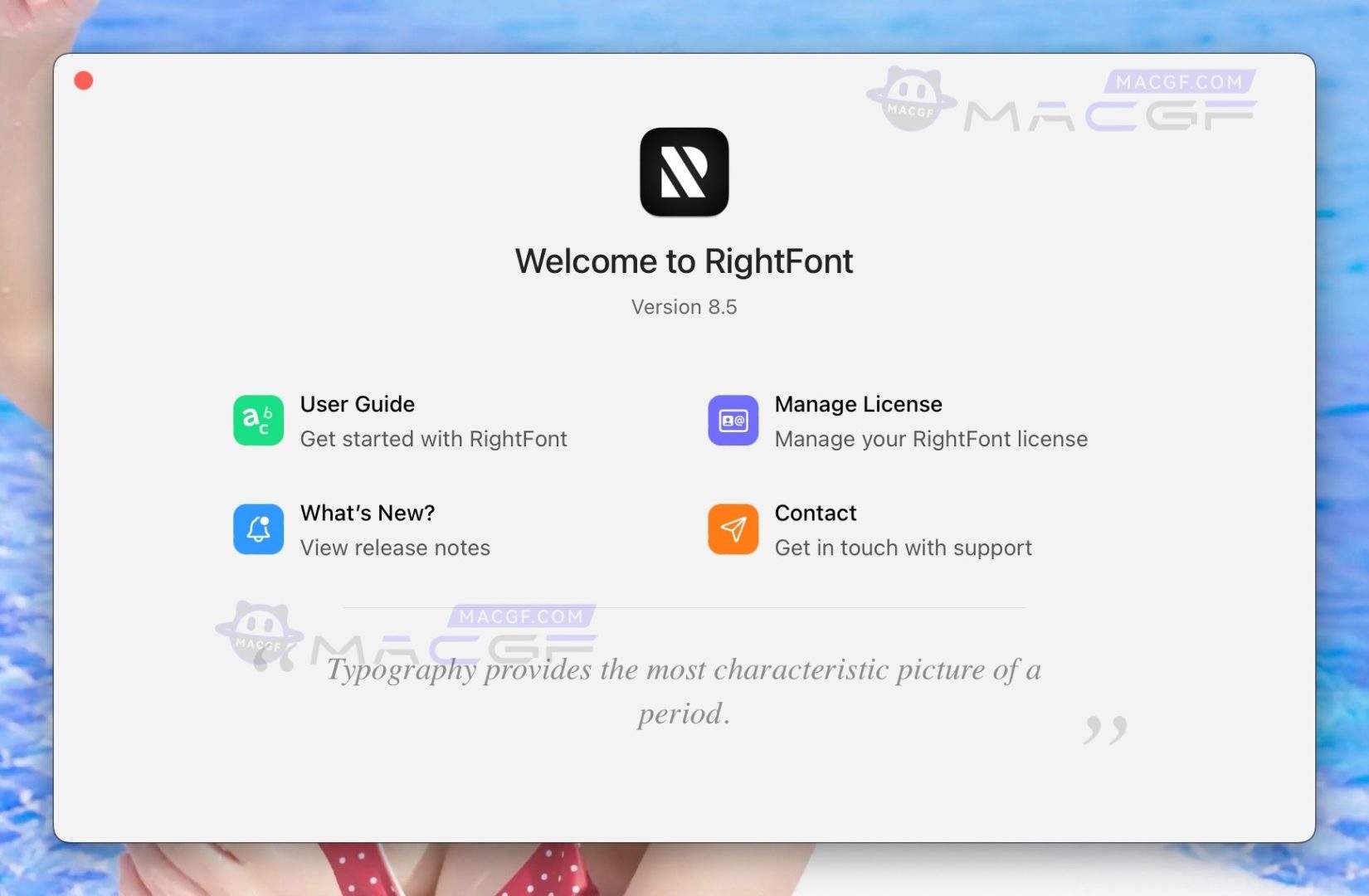Click the blue What's New bell icon
Image resolution: width=1369 pixels, height=896 pixels.
tap(258, 529)
